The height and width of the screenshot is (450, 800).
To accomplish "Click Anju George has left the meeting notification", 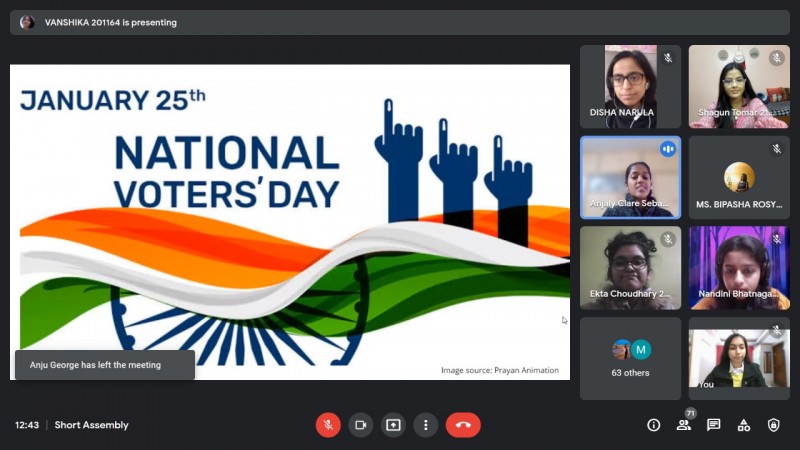I will click(105, 365).
